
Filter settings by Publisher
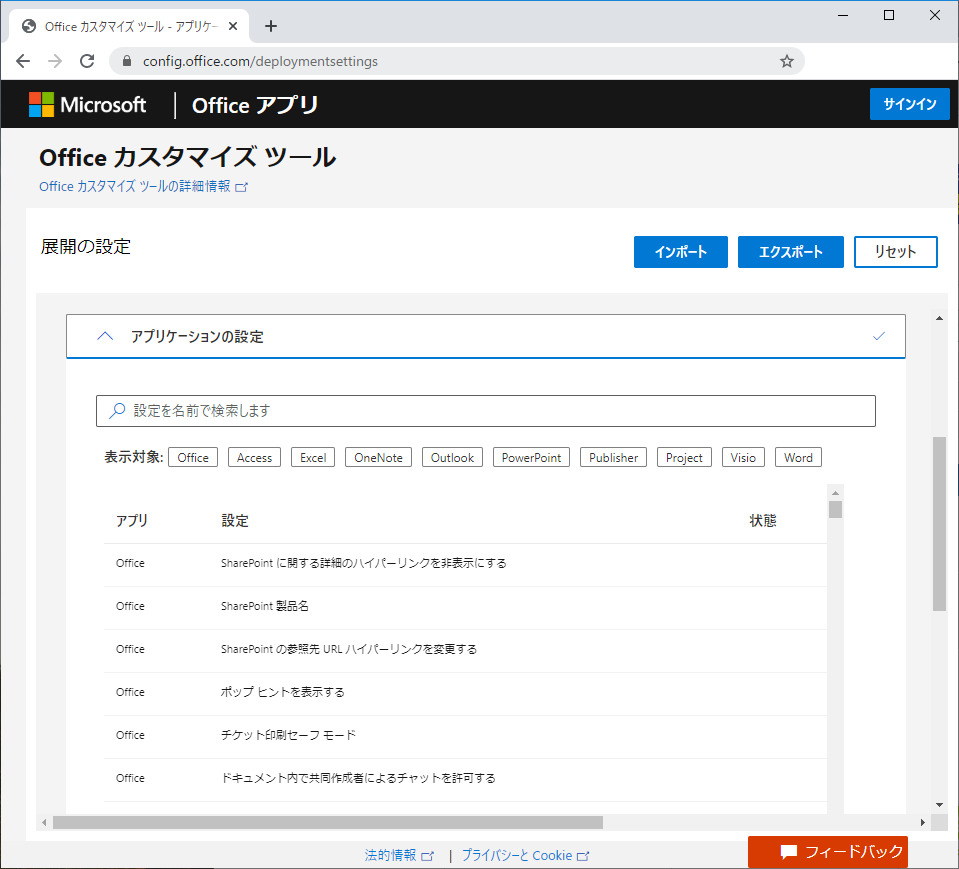613,457
